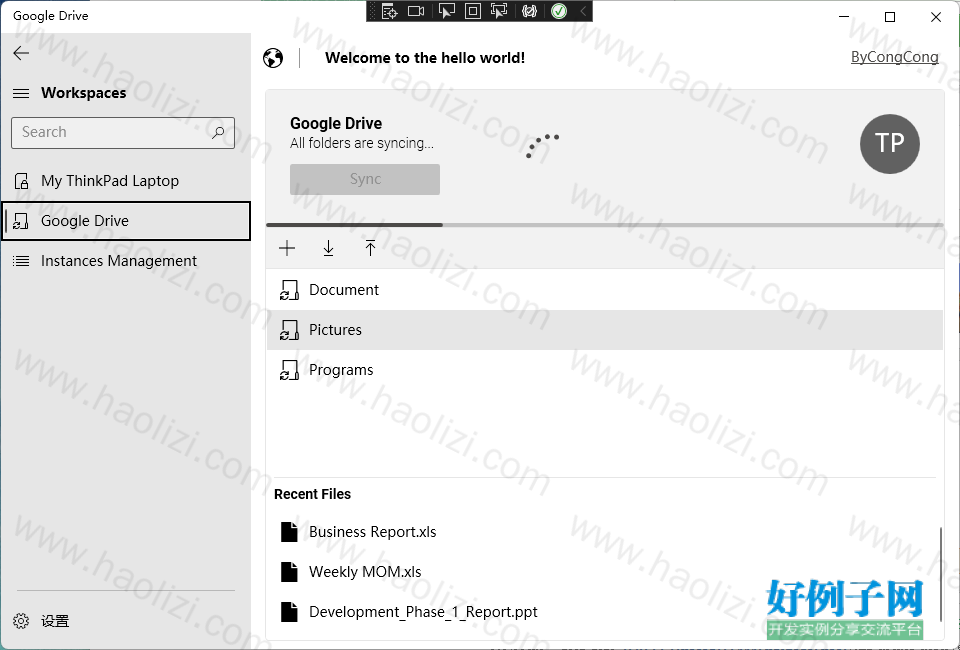This screenshot has width=960, height=650.
Task: Click the Instances Management list icon
Action: pos(21,261)
